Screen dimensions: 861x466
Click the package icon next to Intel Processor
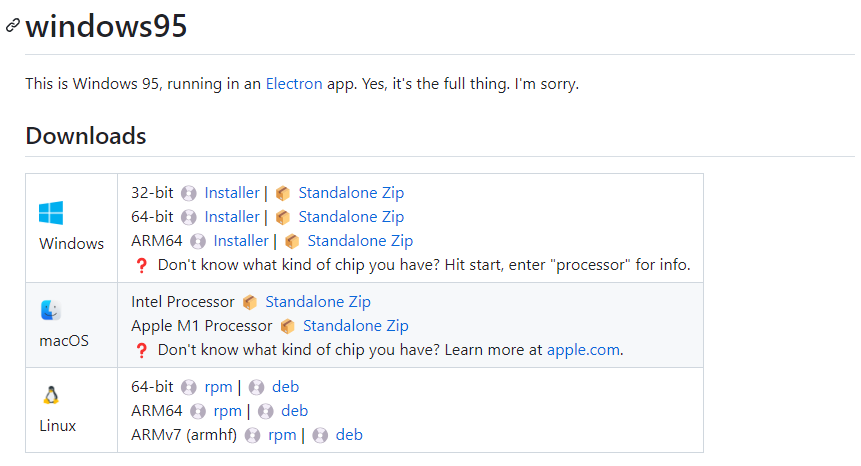250,302
